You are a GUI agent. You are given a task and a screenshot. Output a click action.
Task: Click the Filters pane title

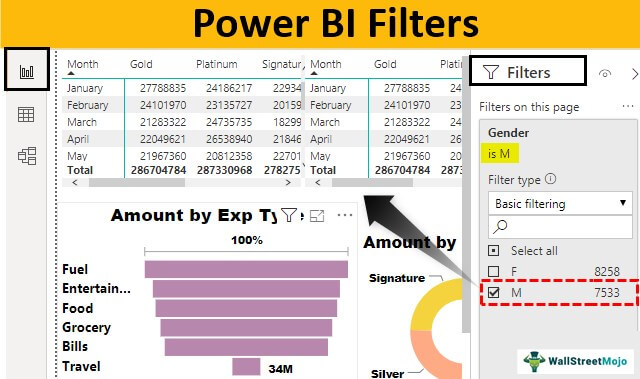pos(529,73)
